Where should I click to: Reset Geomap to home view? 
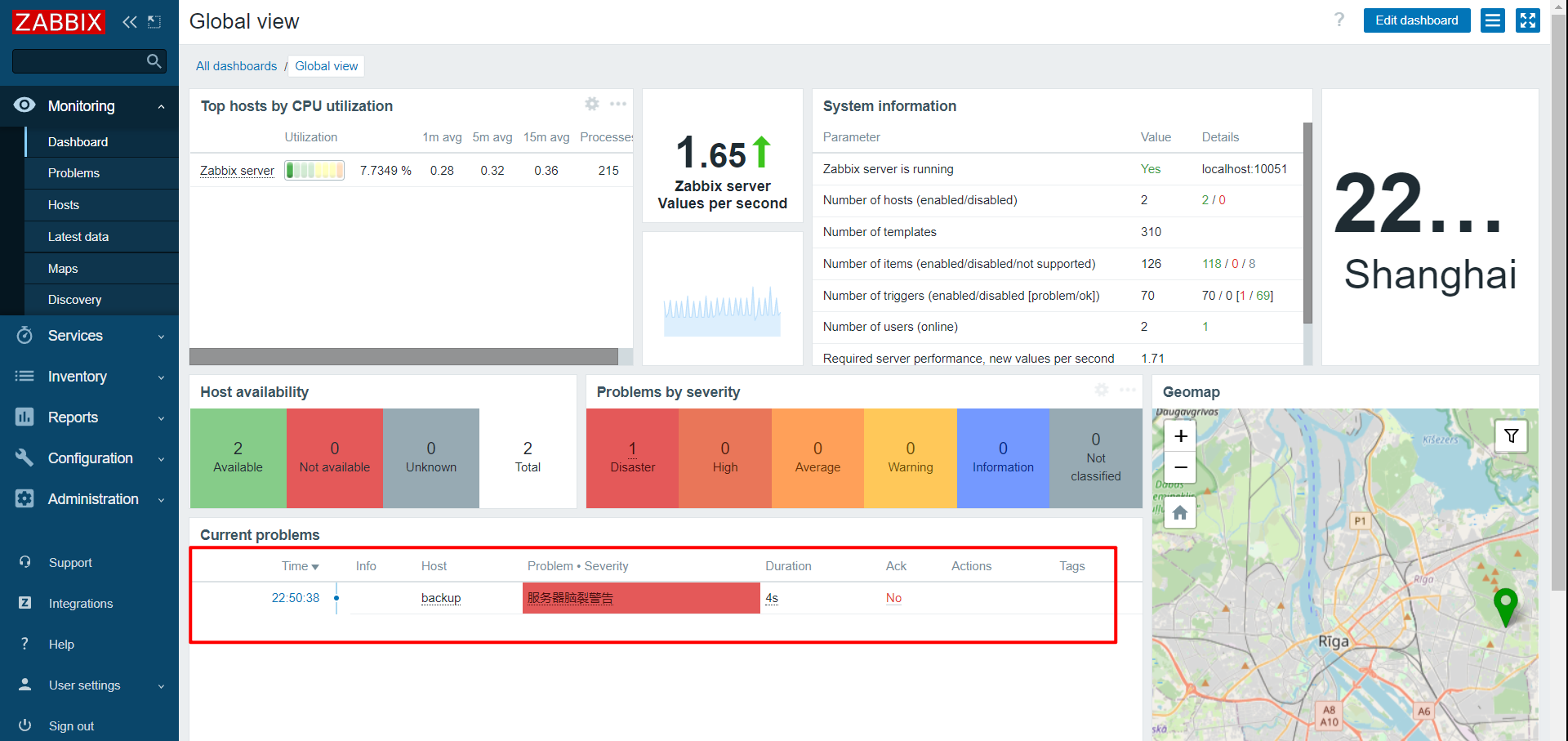click(1180, 513)
